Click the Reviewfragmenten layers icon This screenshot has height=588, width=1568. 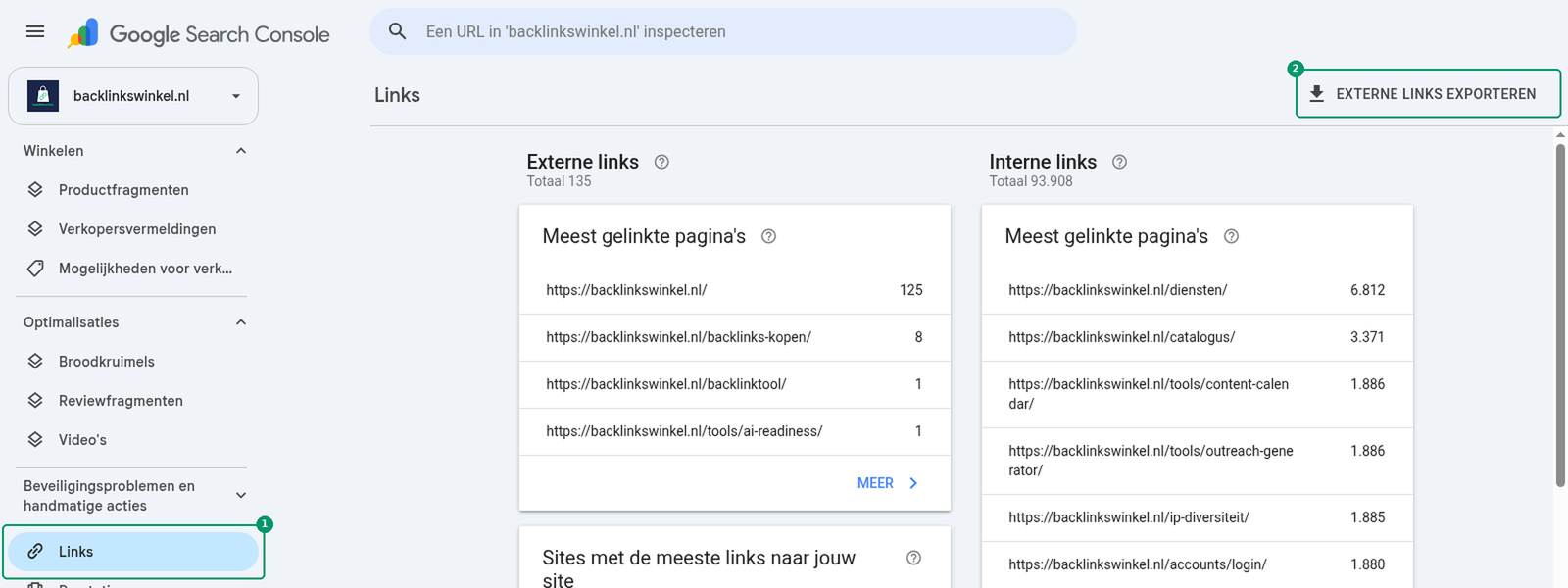pyautogui.click(x=35, y=401)
